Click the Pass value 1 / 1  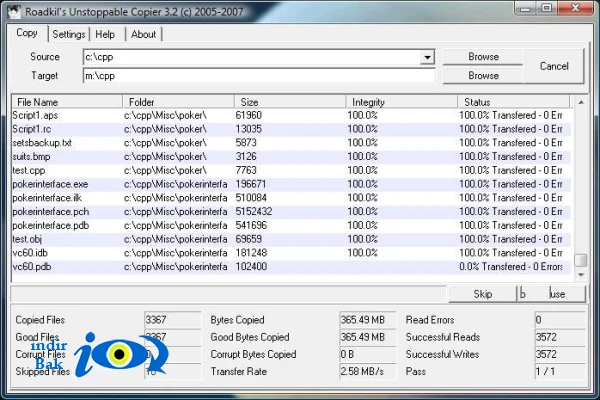[x=560, y=371]
